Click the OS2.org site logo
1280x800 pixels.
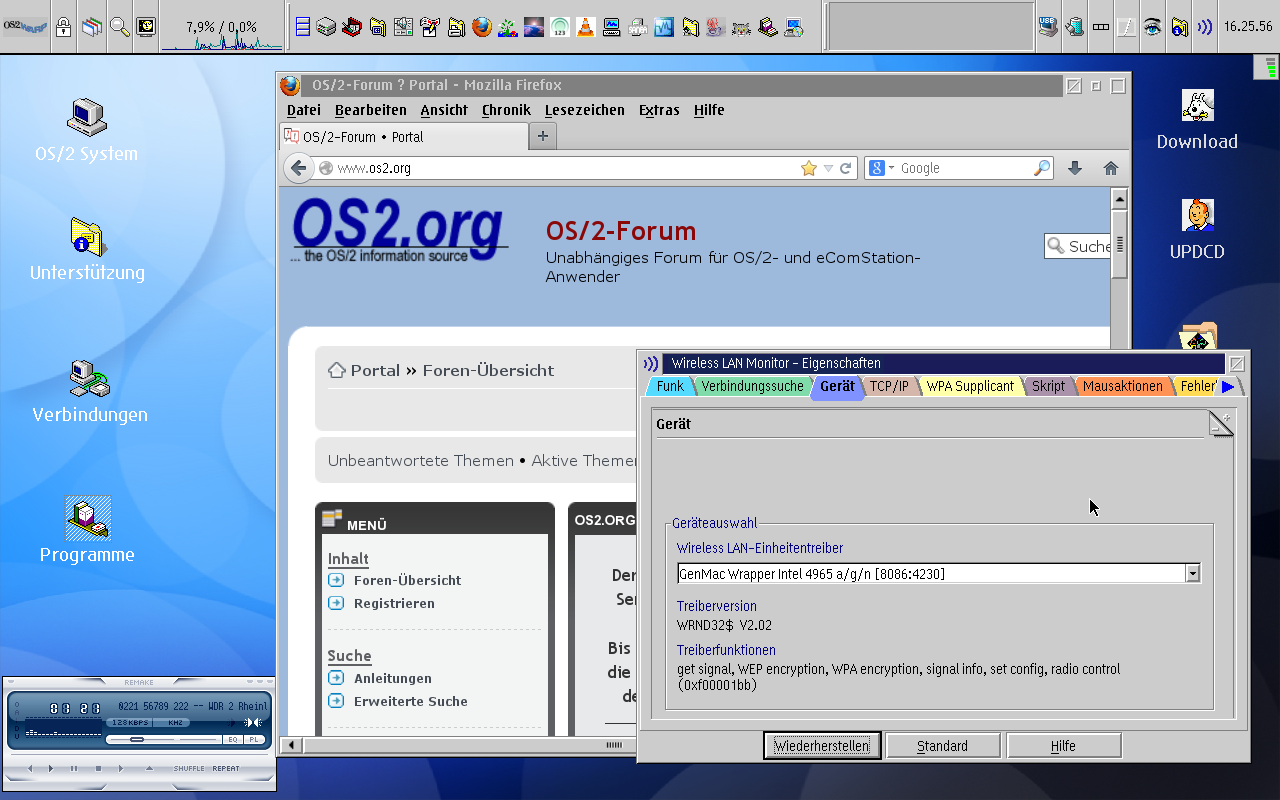point(398,231)
